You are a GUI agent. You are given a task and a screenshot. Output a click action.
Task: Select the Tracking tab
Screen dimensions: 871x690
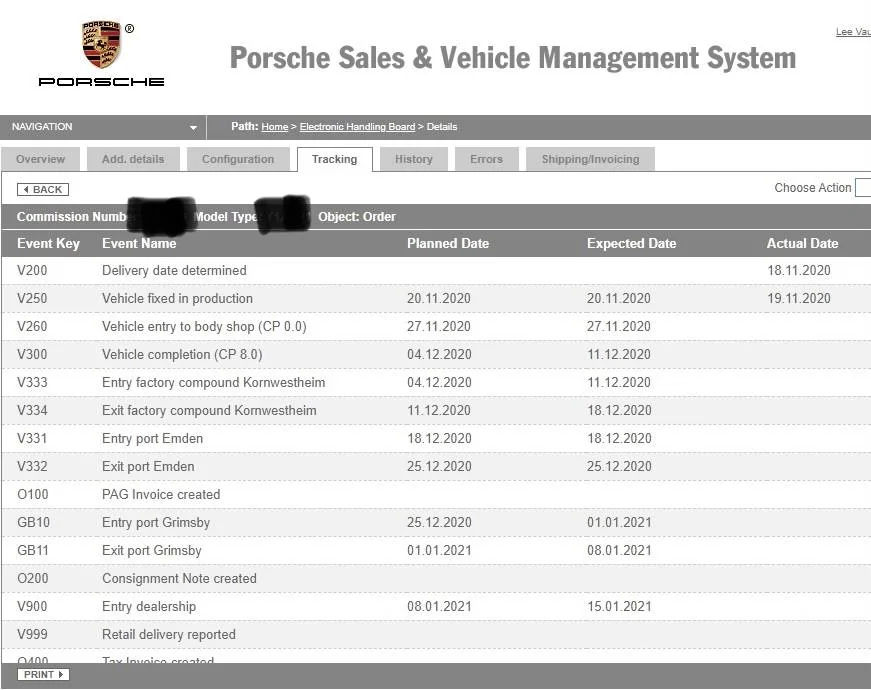334,159
